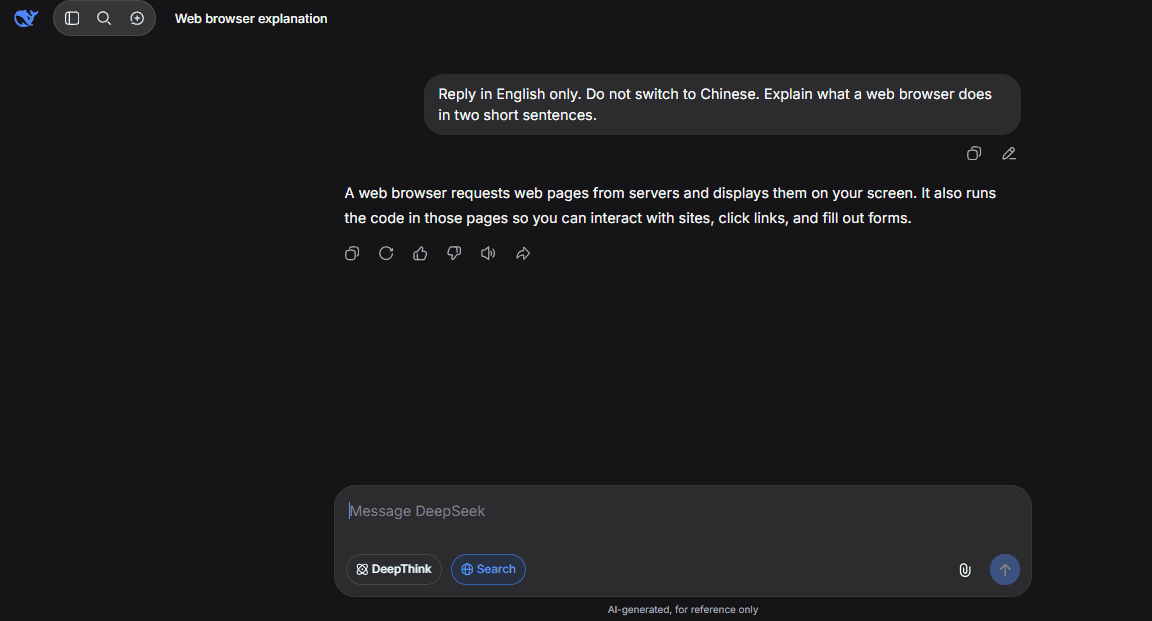This screenshot has width=1152, height=621.
Task: Edit the user prompt with pencil icon
Action: [1009, 154]
